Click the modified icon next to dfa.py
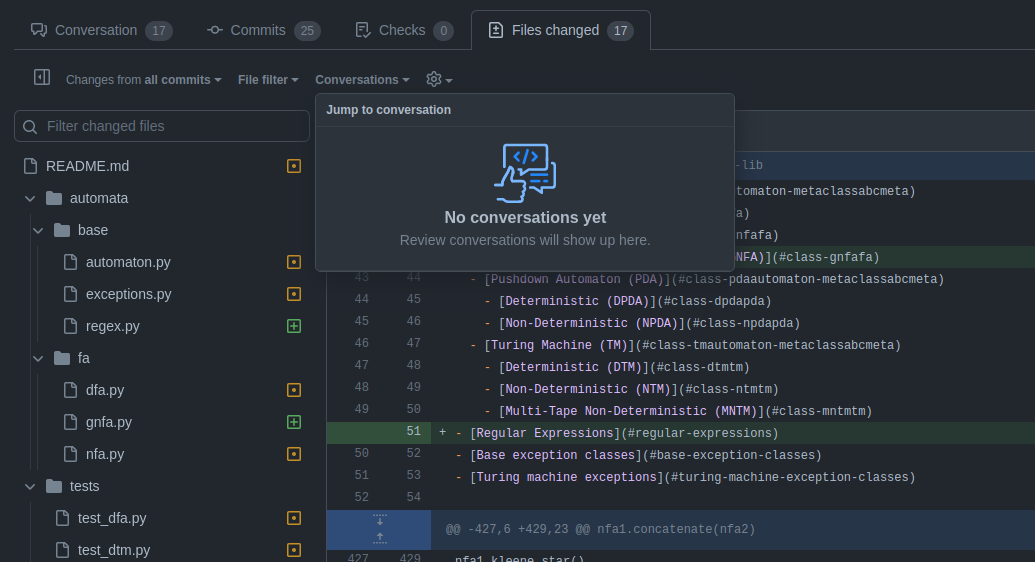This screenshot has width=1035, height=562. click(x=294, y=390)
